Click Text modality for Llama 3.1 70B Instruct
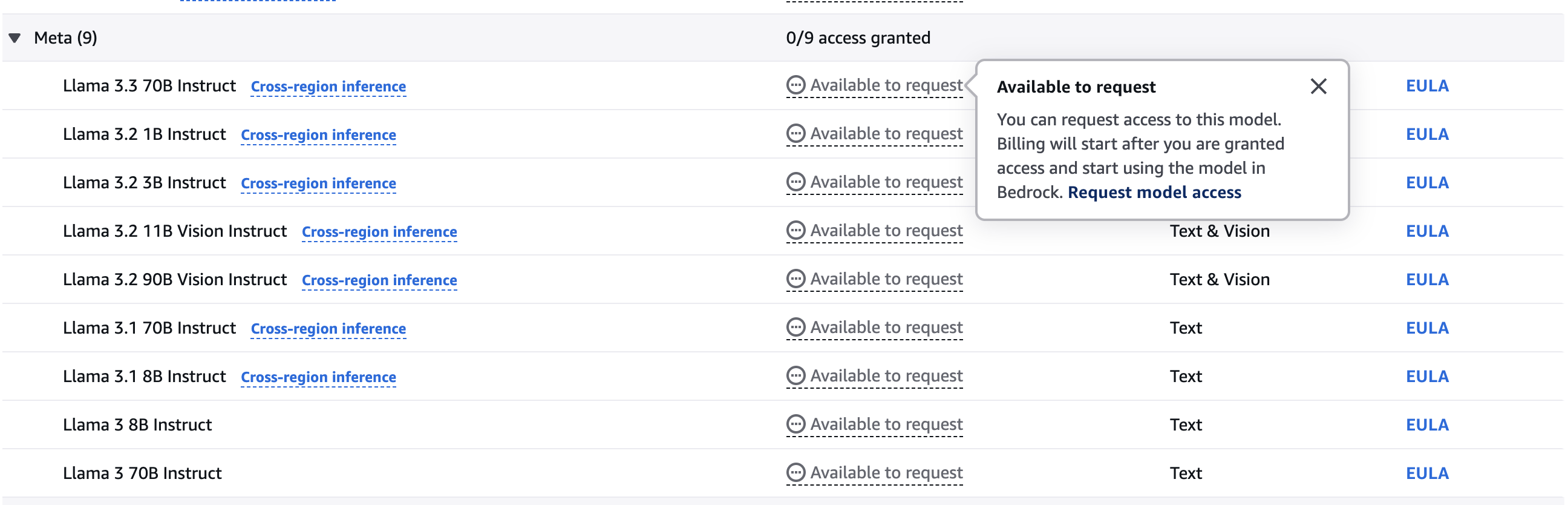Image resolution: width=1568 pixels, height=505 pixels. 1185,328
